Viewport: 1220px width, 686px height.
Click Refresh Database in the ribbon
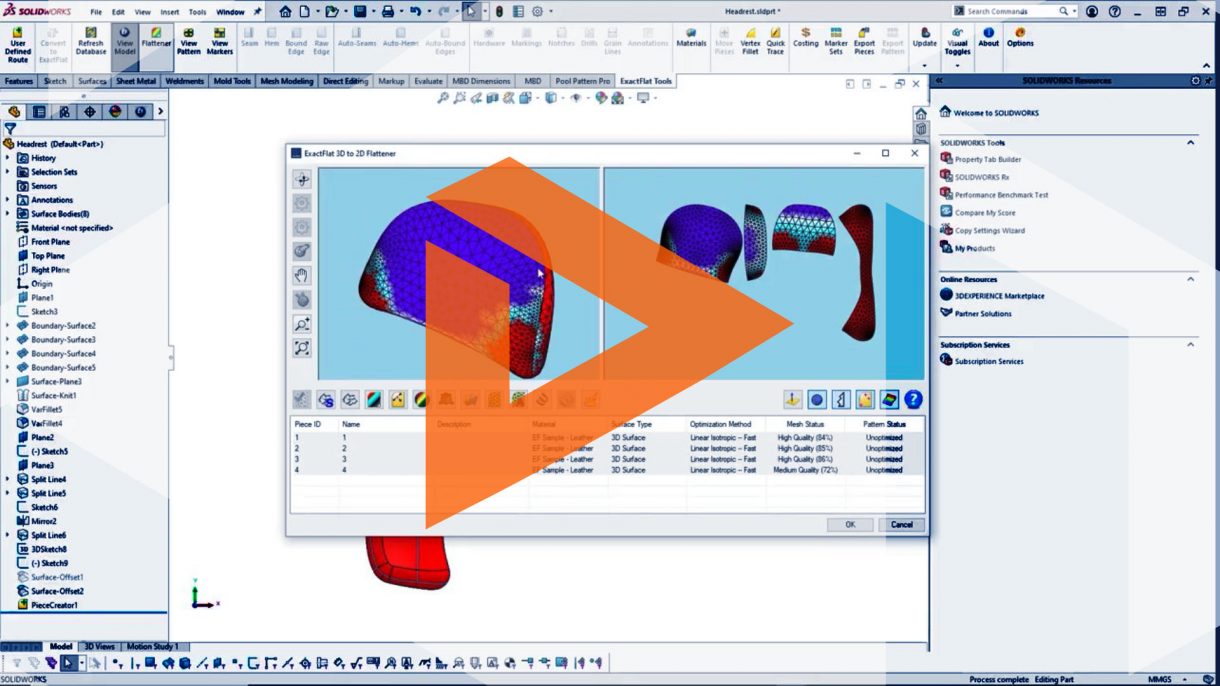click(x=90, y=42)
